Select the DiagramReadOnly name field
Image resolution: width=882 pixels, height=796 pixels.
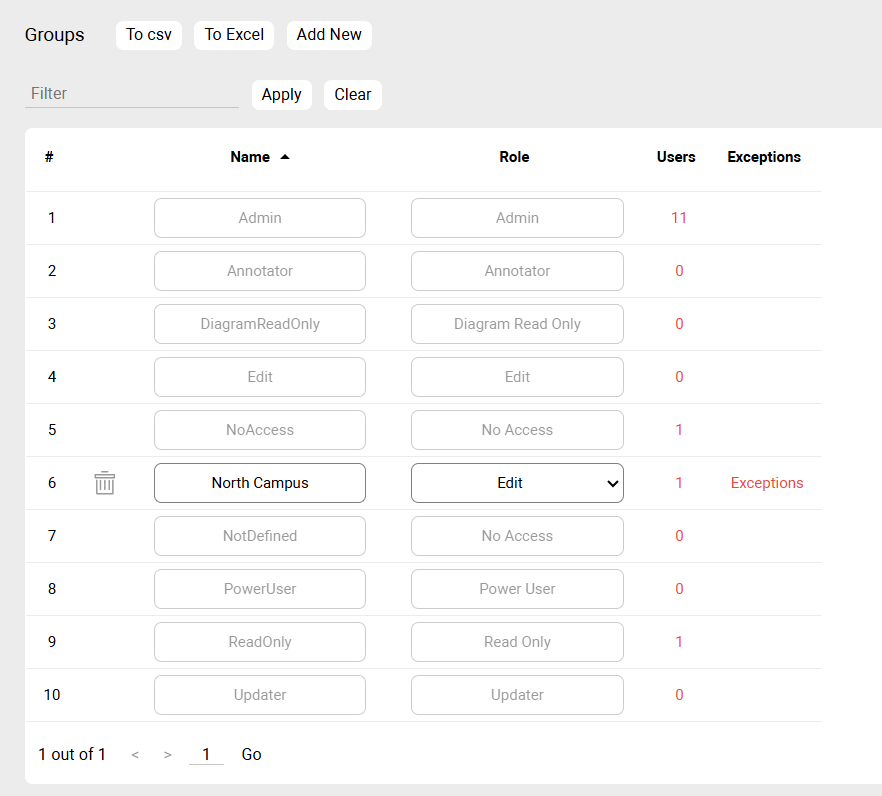pos(260,324)
